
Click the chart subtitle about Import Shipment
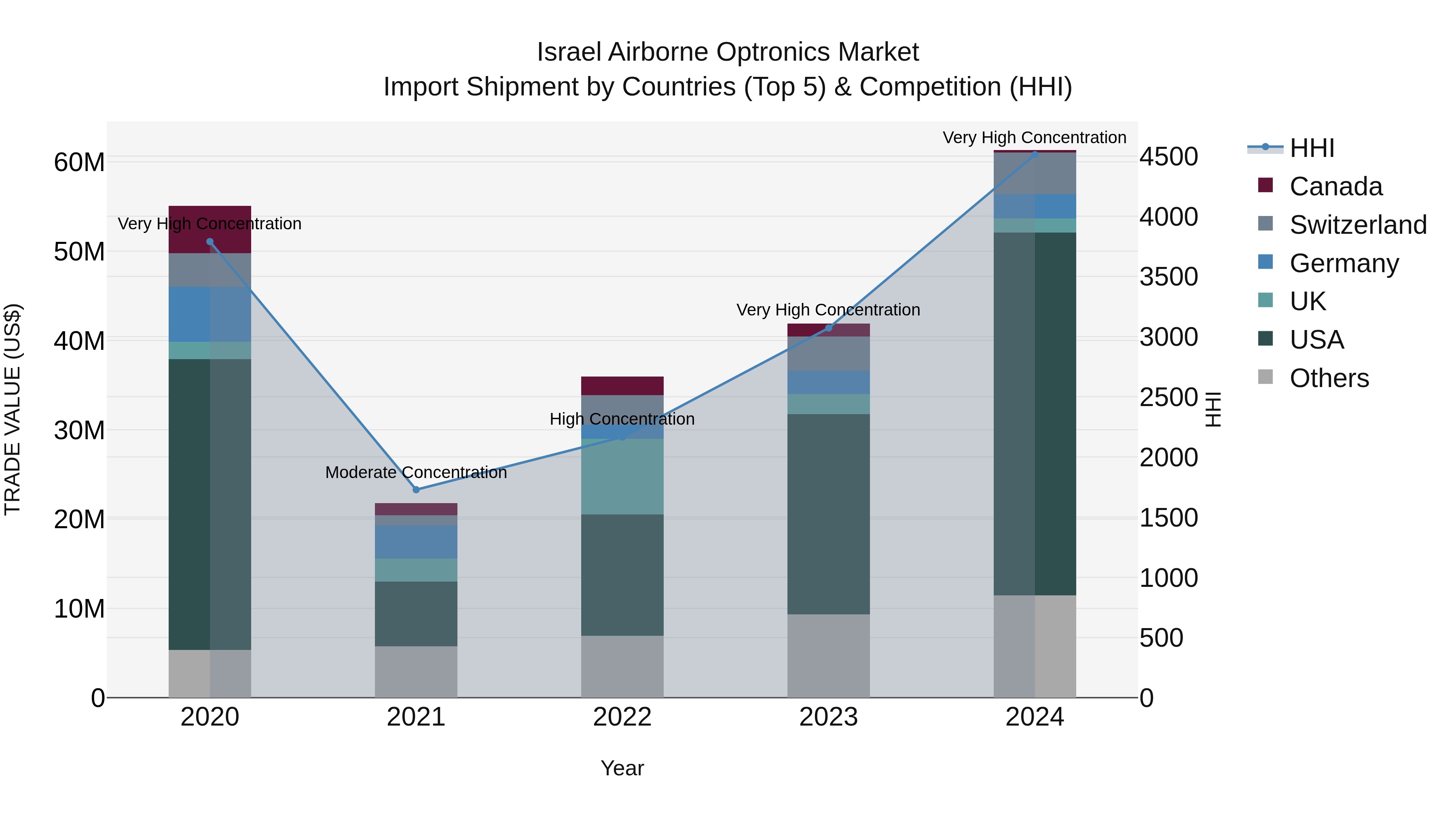728,87
